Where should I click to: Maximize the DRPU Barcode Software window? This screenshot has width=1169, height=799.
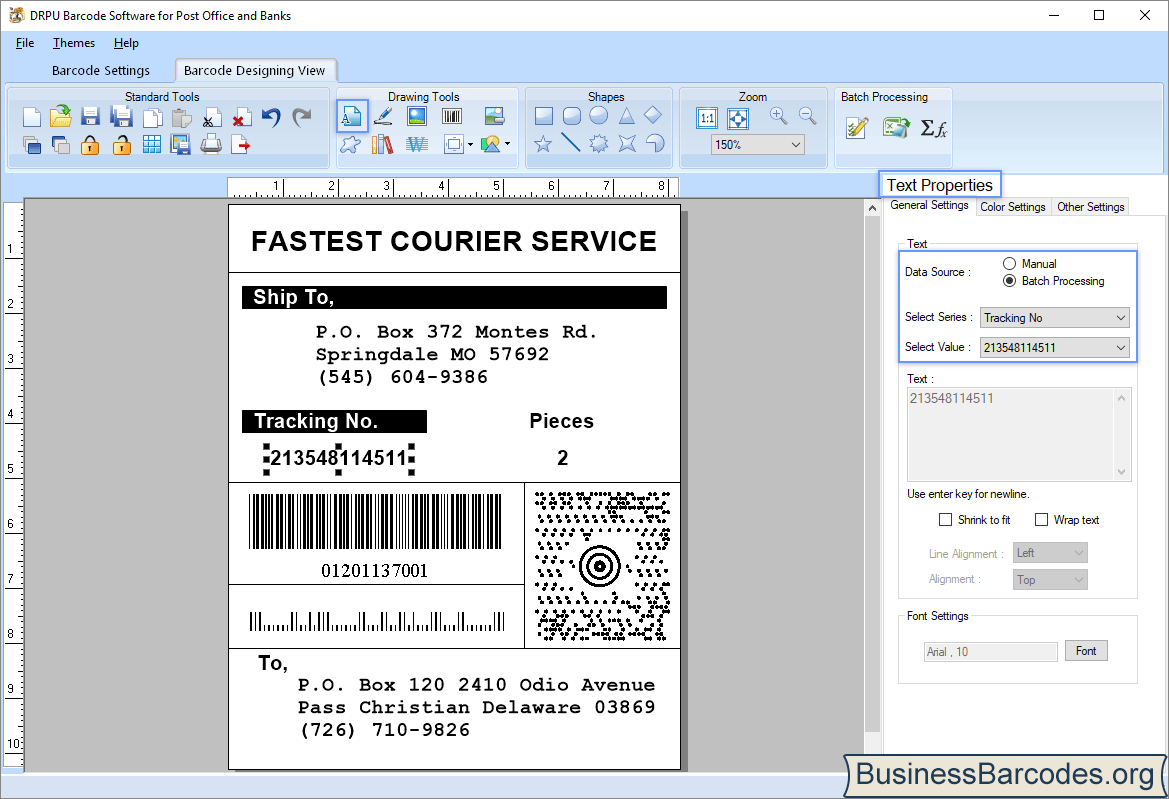tap(1098, 15)
